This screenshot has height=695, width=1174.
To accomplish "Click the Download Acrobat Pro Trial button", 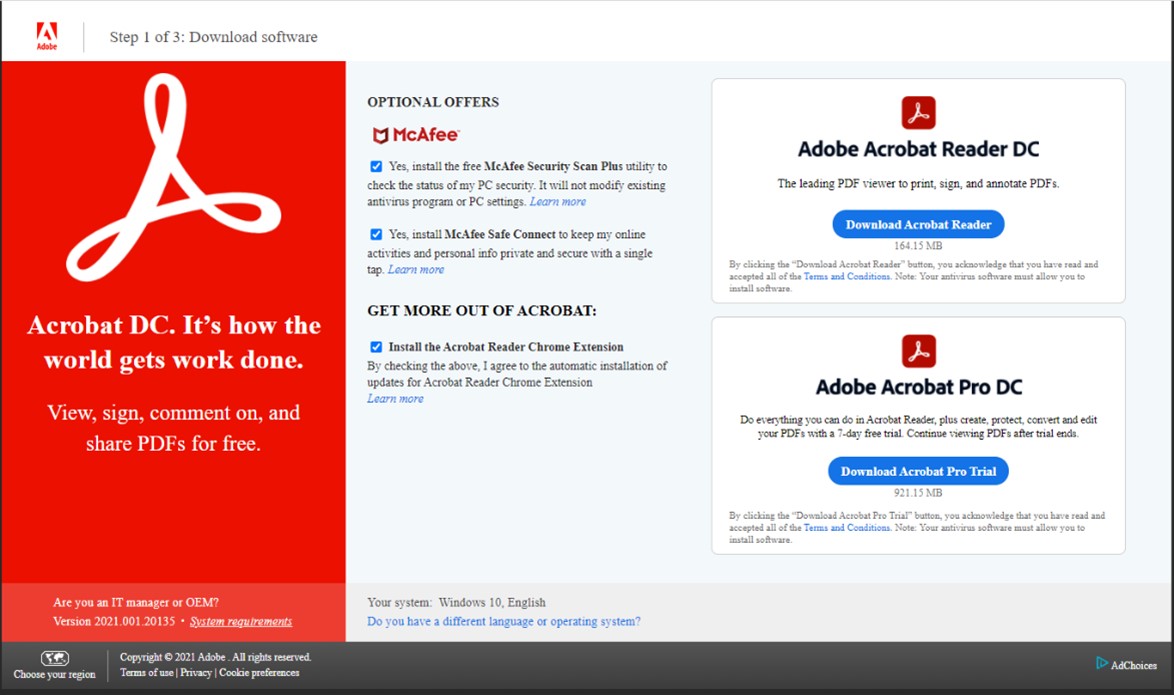I will pos(918,471).
